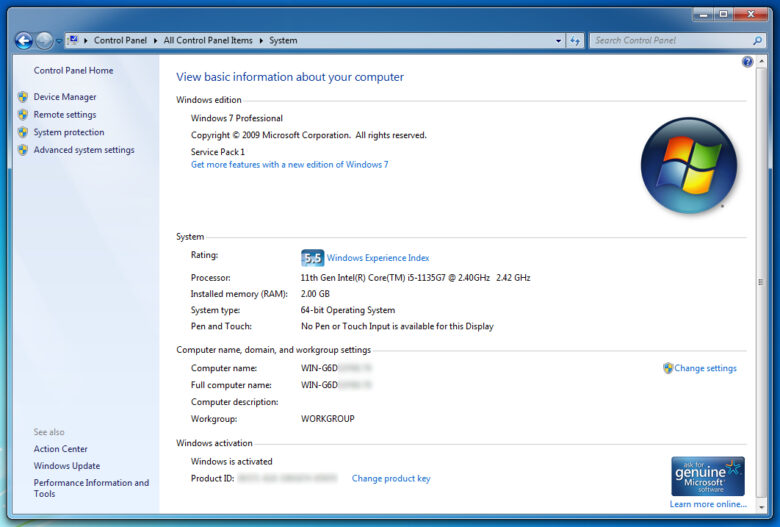Open Advanced system settings
The width and height of the screenshot is (780, 527).
pos(84,150)
